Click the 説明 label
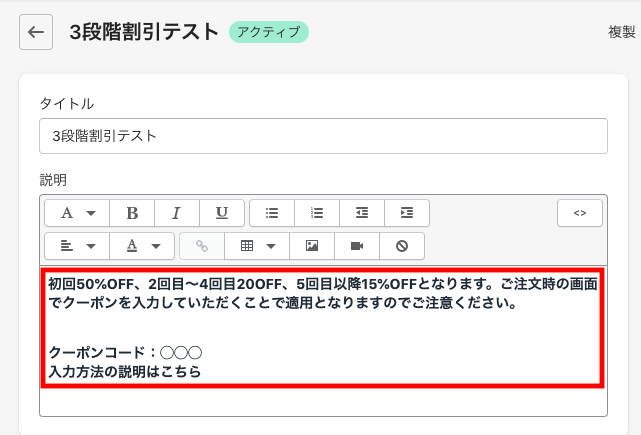 53,180
